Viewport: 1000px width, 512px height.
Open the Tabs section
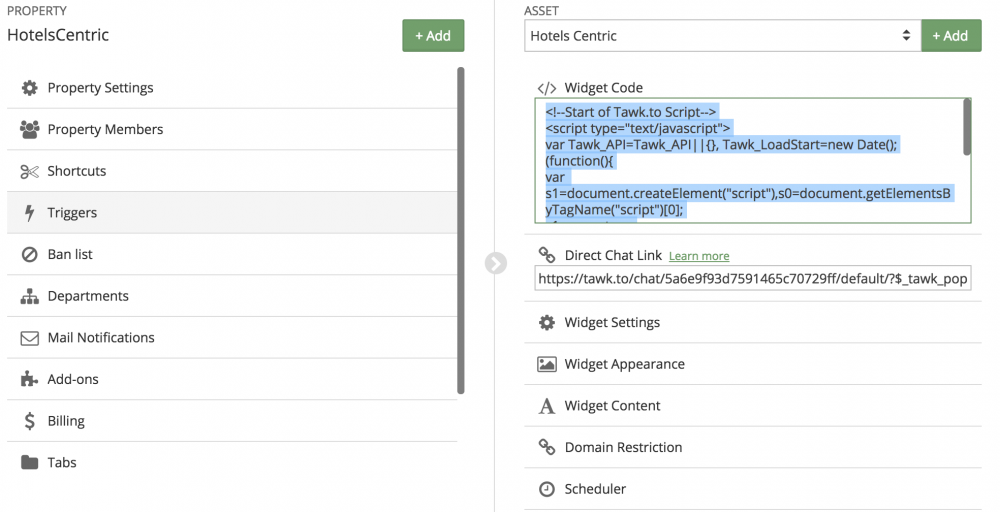tap(232, 462)
